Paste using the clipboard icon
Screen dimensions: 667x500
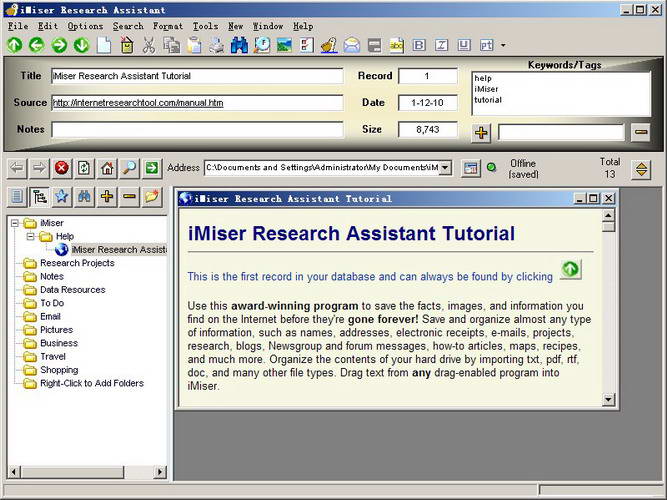194,45
